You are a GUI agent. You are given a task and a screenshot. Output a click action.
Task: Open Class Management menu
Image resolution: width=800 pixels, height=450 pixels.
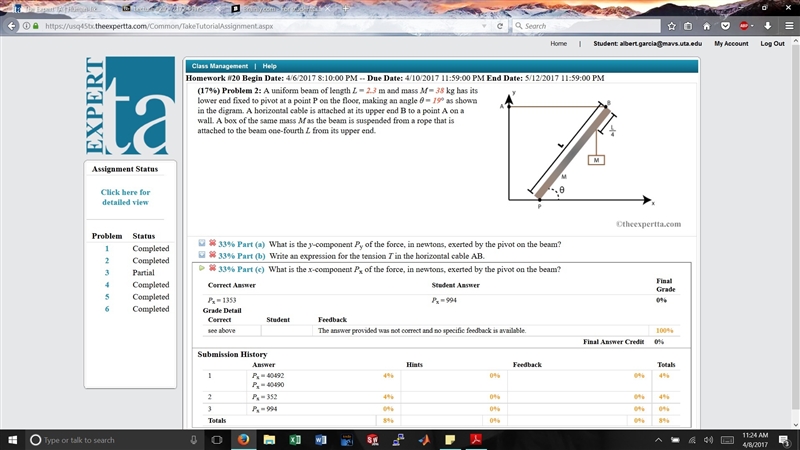[x=220, y=66]
